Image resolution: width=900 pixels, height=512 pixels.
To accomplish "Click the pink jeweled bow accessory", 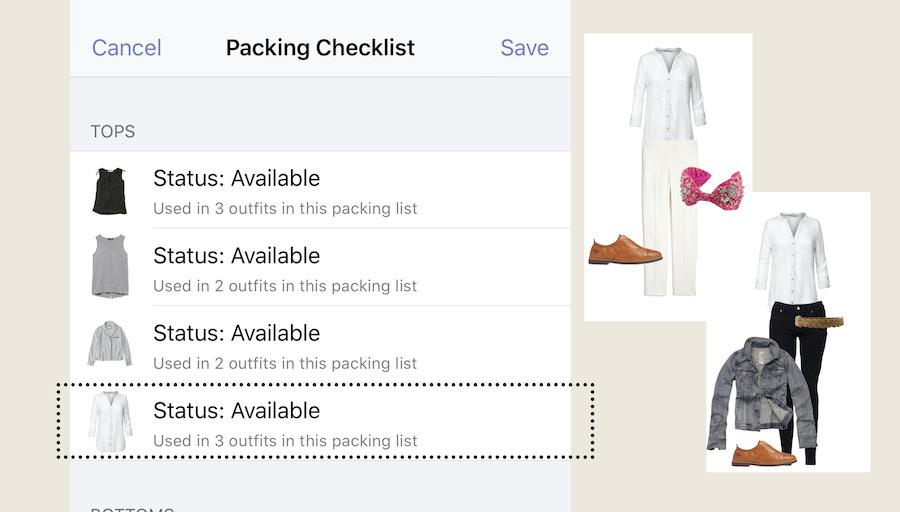I will tap(712, 188).
